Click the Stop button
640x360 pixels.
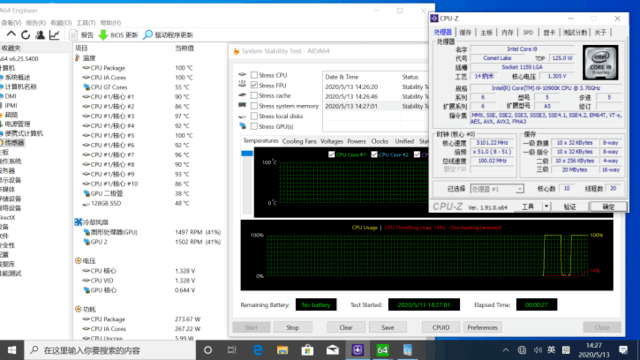coord(293,327)
